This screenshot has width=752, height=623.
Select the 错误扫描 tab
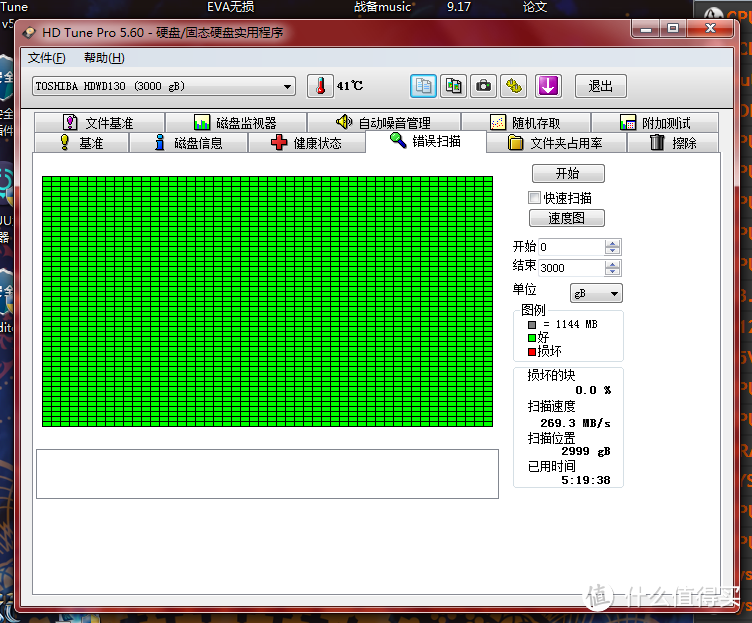[x=426, y=141]
